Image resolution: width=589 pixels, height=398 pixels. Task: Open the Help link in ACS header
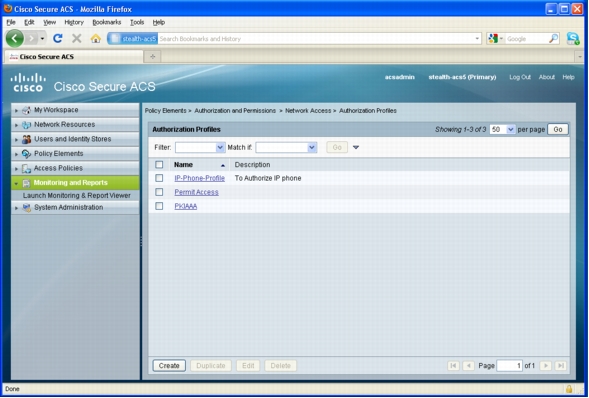click(568, 77)
